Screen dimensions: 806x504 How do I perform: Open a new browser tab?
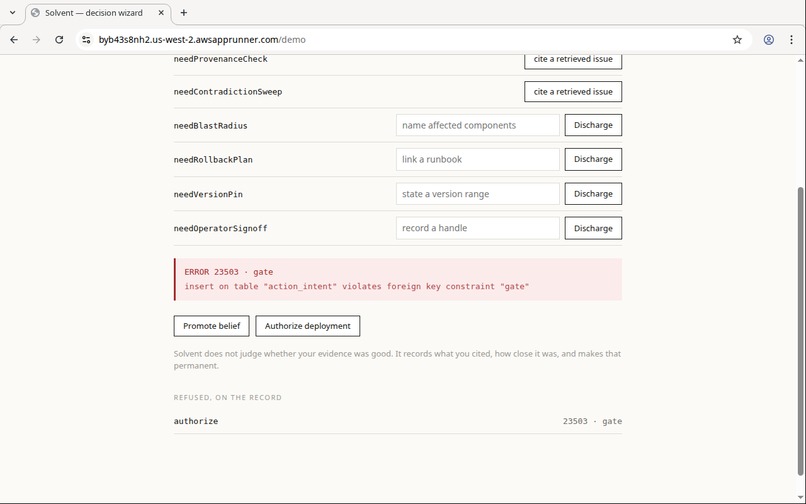[x=184, y=13]
